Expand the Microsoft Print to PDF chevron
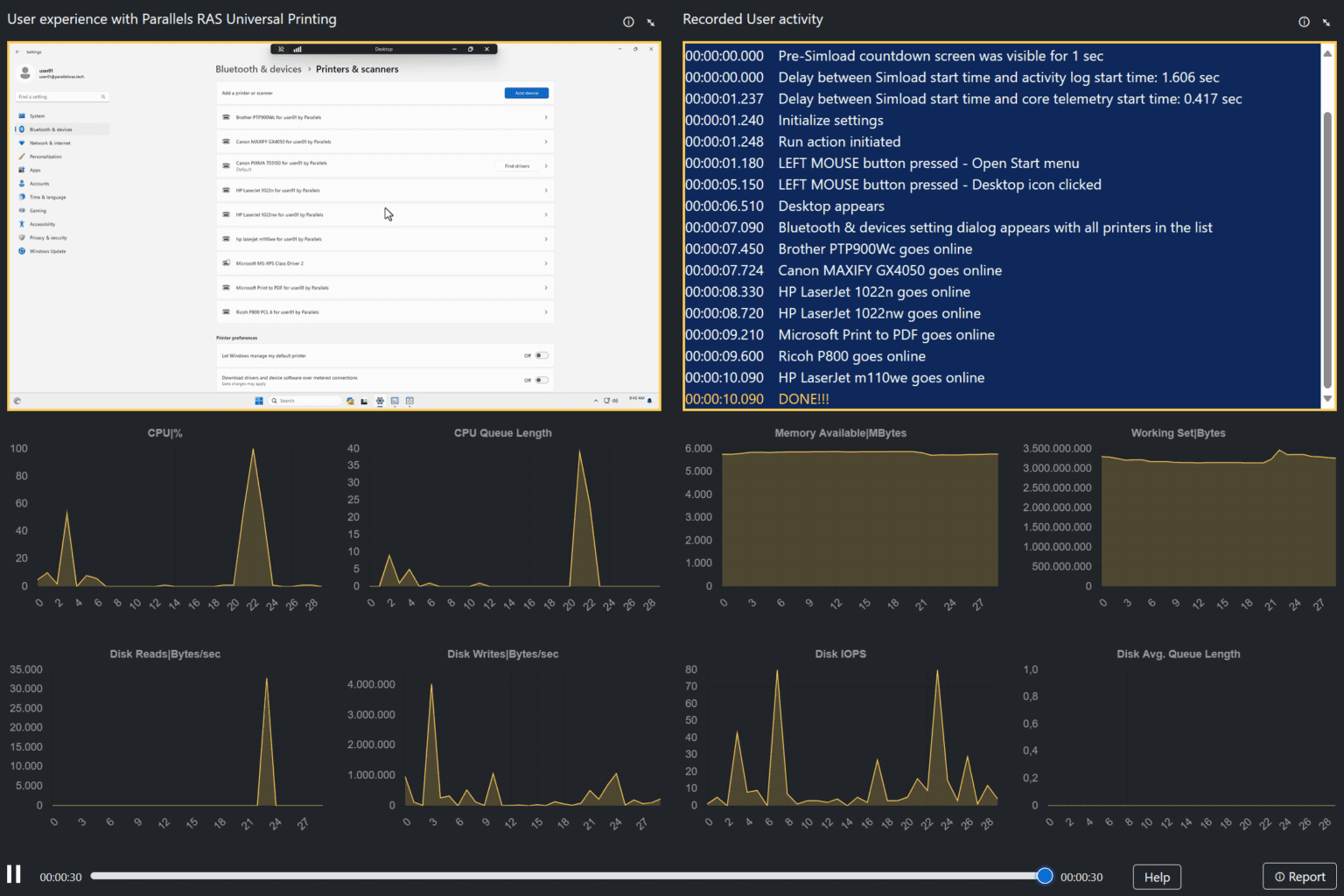 pos(546,288)
